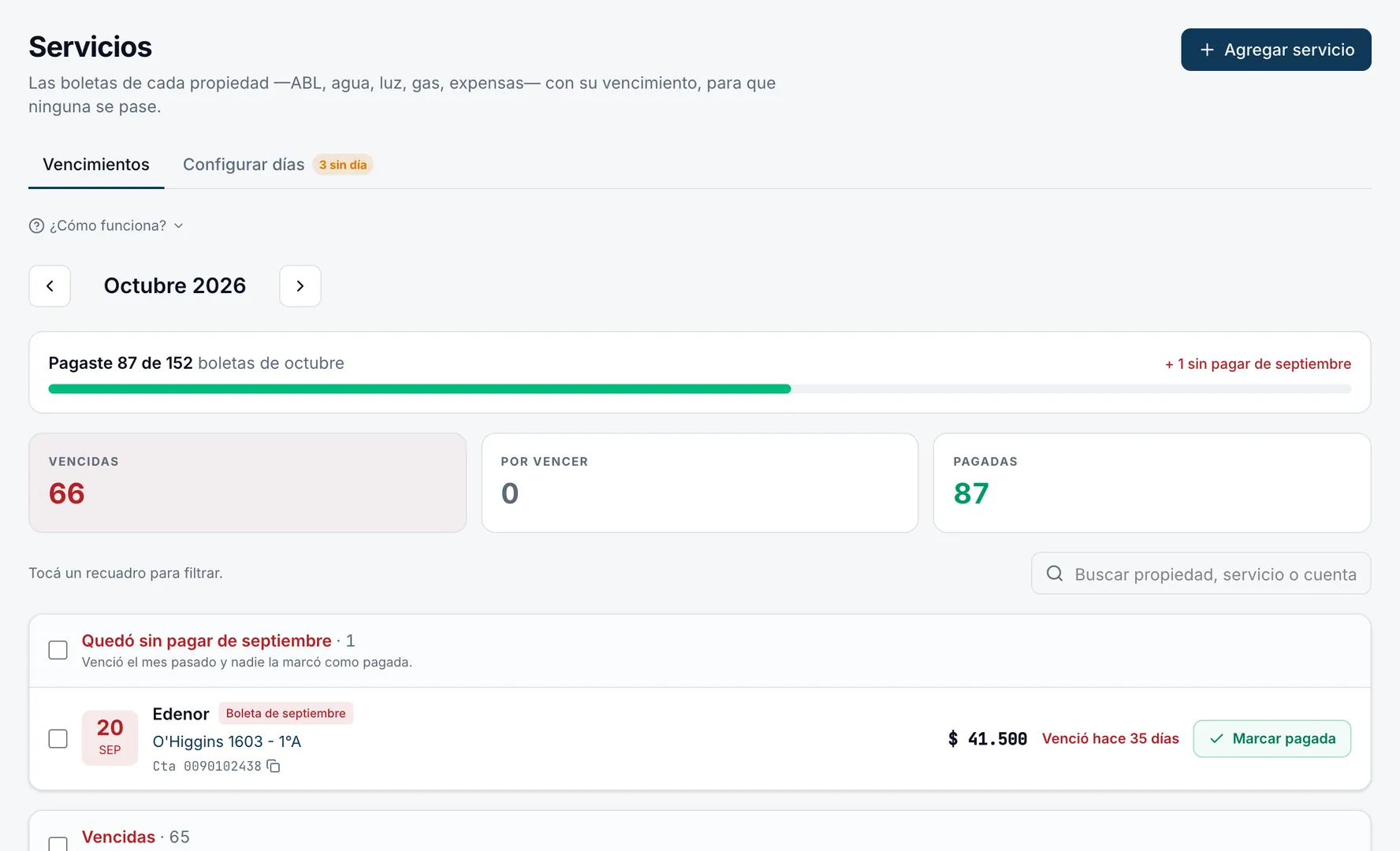
Task: Filter by the Por vencer card
Action: point(700,483)
